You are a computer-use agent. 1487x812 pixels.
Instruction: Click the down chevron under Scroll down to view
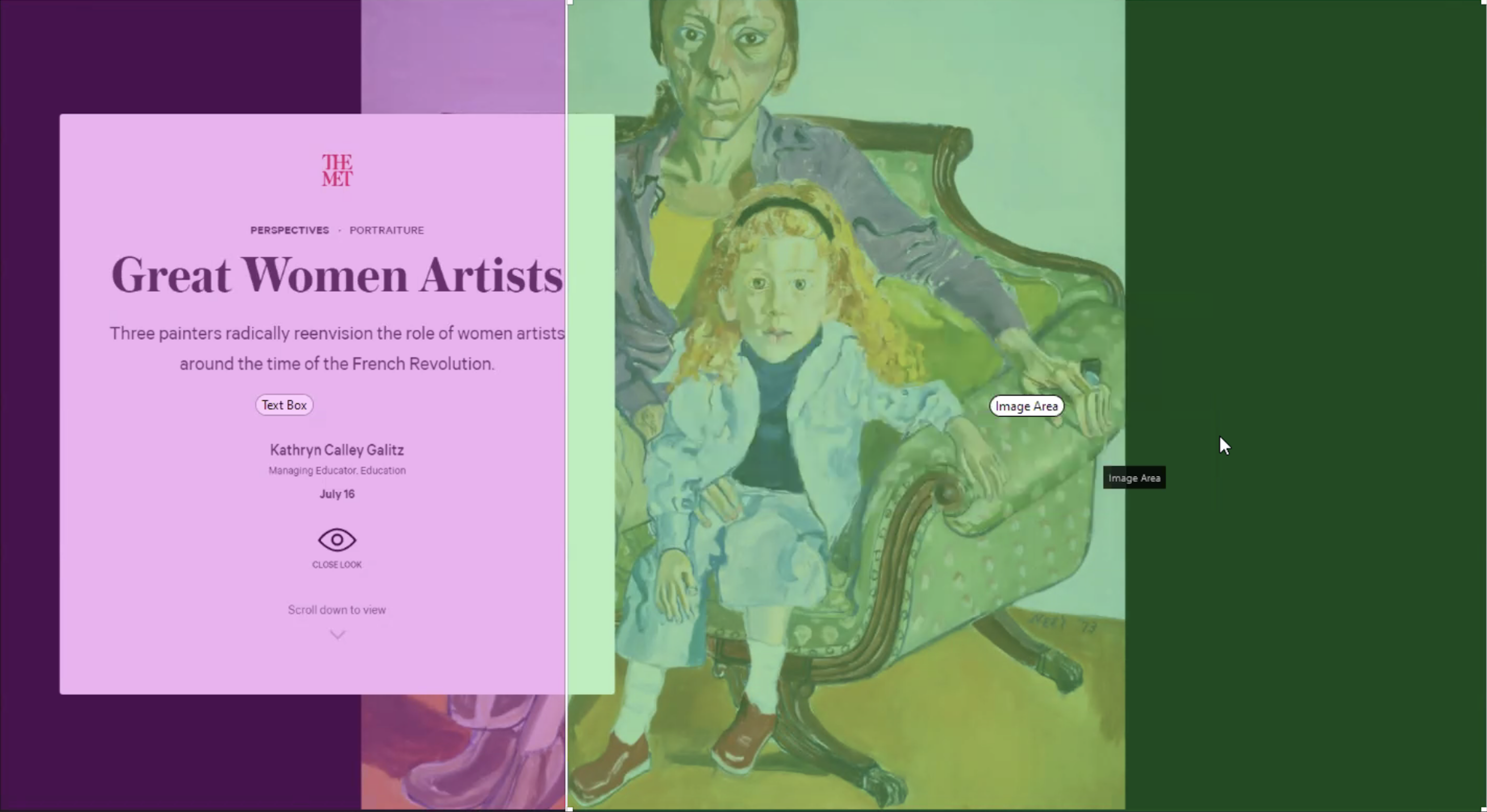pos(337,635)
